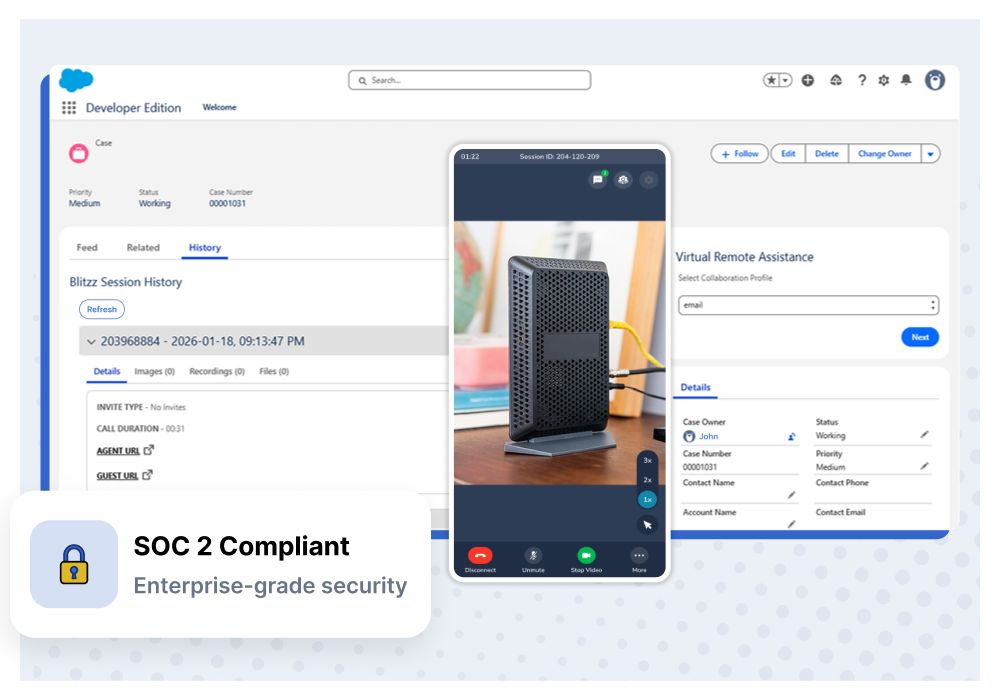Select the pointer cursor tool in video
Image resolution: width=1000 pixels, height=700 pixels.
point(647,525)
